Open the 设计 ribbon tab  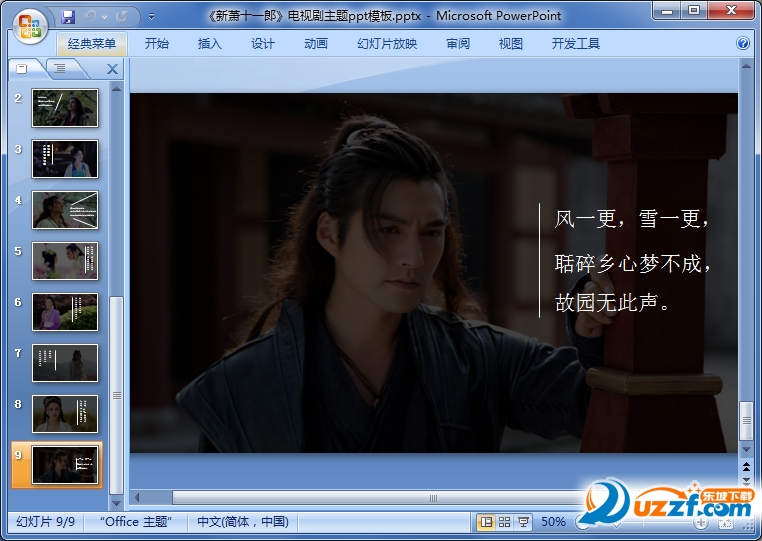click(263, 44)
